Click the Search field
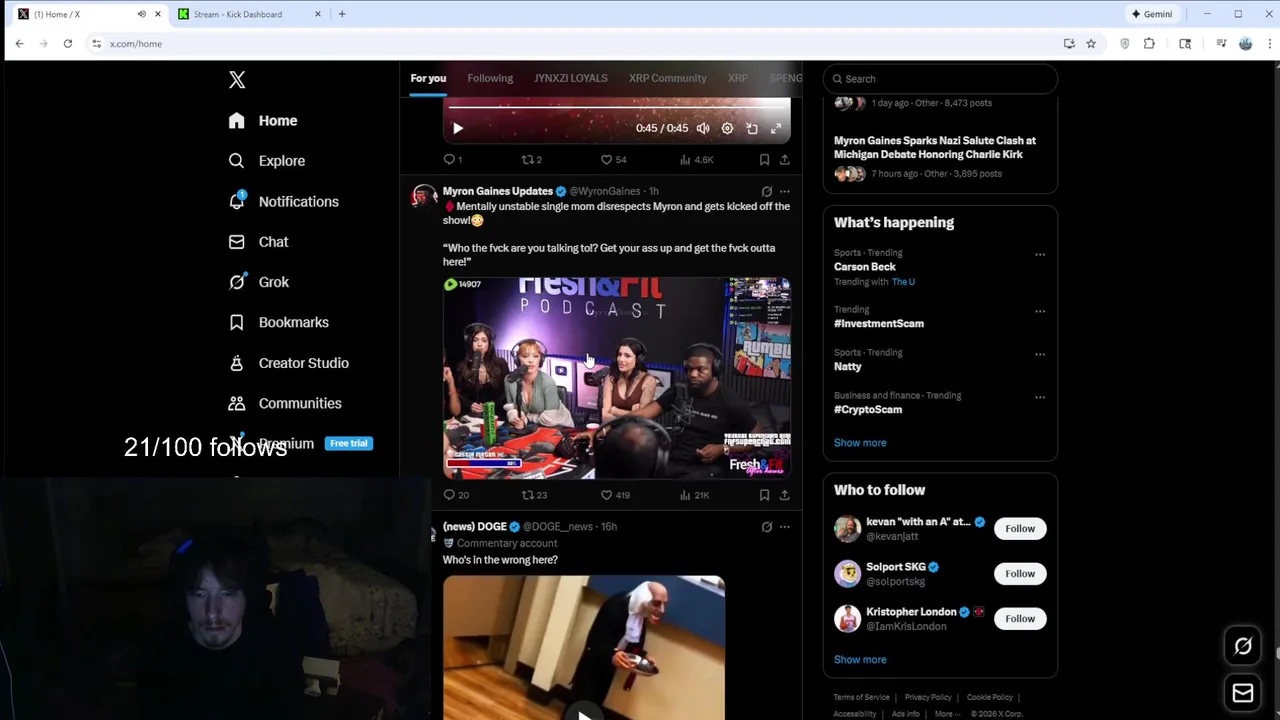 [940, 79]
